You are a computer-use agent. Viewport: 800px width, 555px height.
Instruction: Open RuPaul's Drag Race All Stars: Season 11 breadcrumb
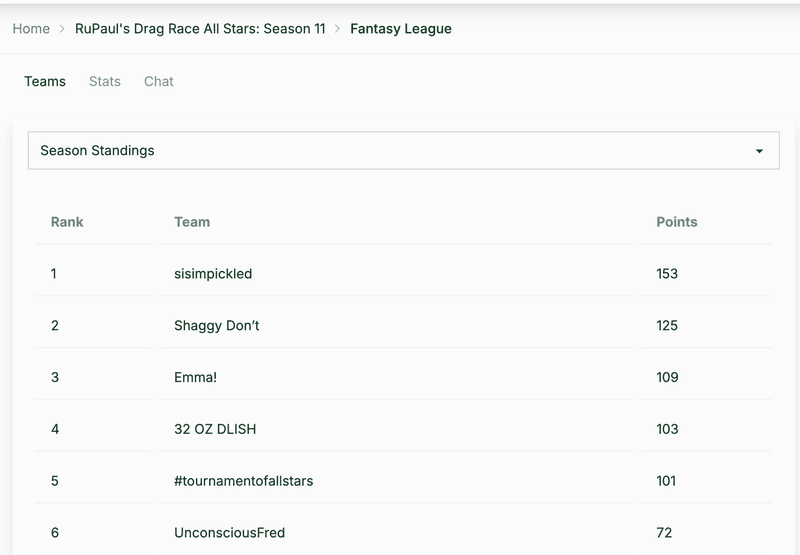coord(200,29)
